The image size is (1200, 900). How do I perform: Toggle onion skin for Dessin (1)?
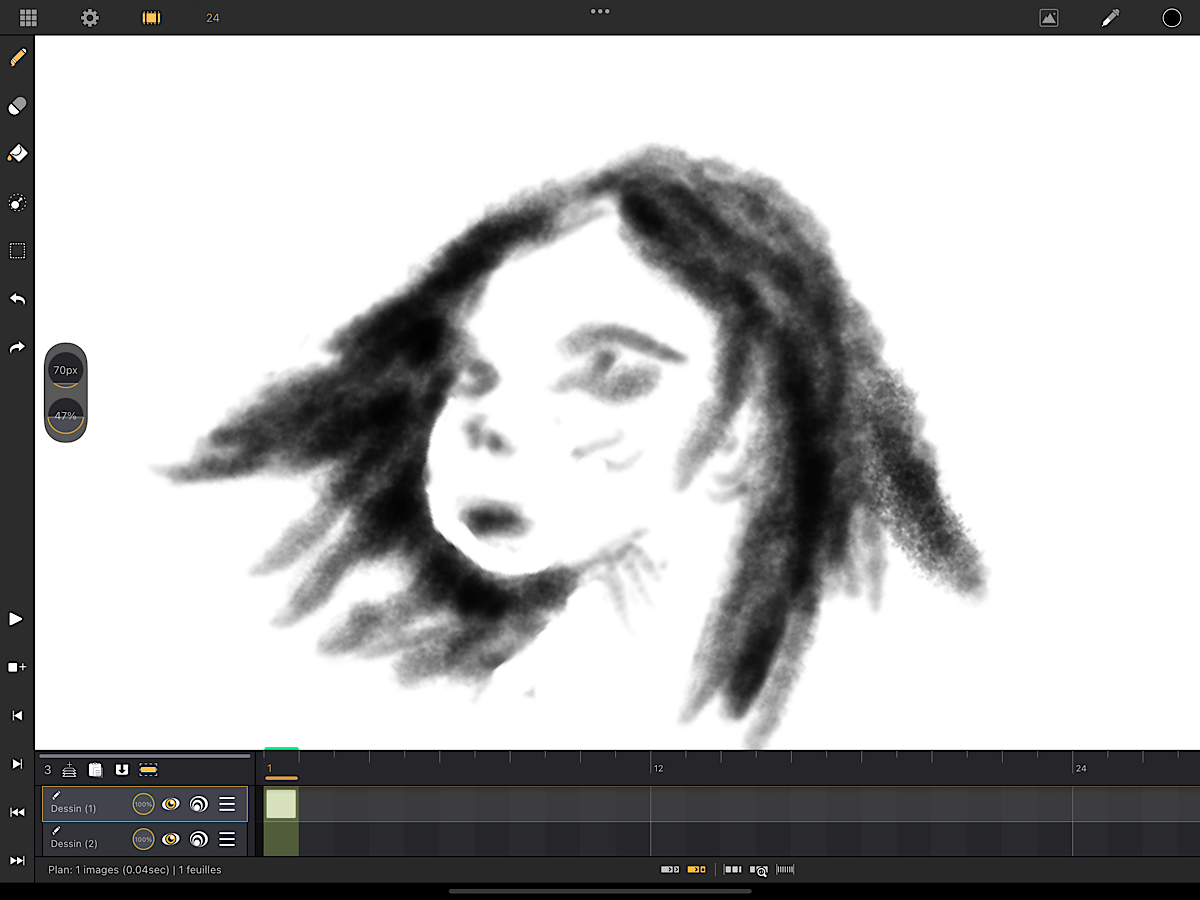click(x=199, y=804)
